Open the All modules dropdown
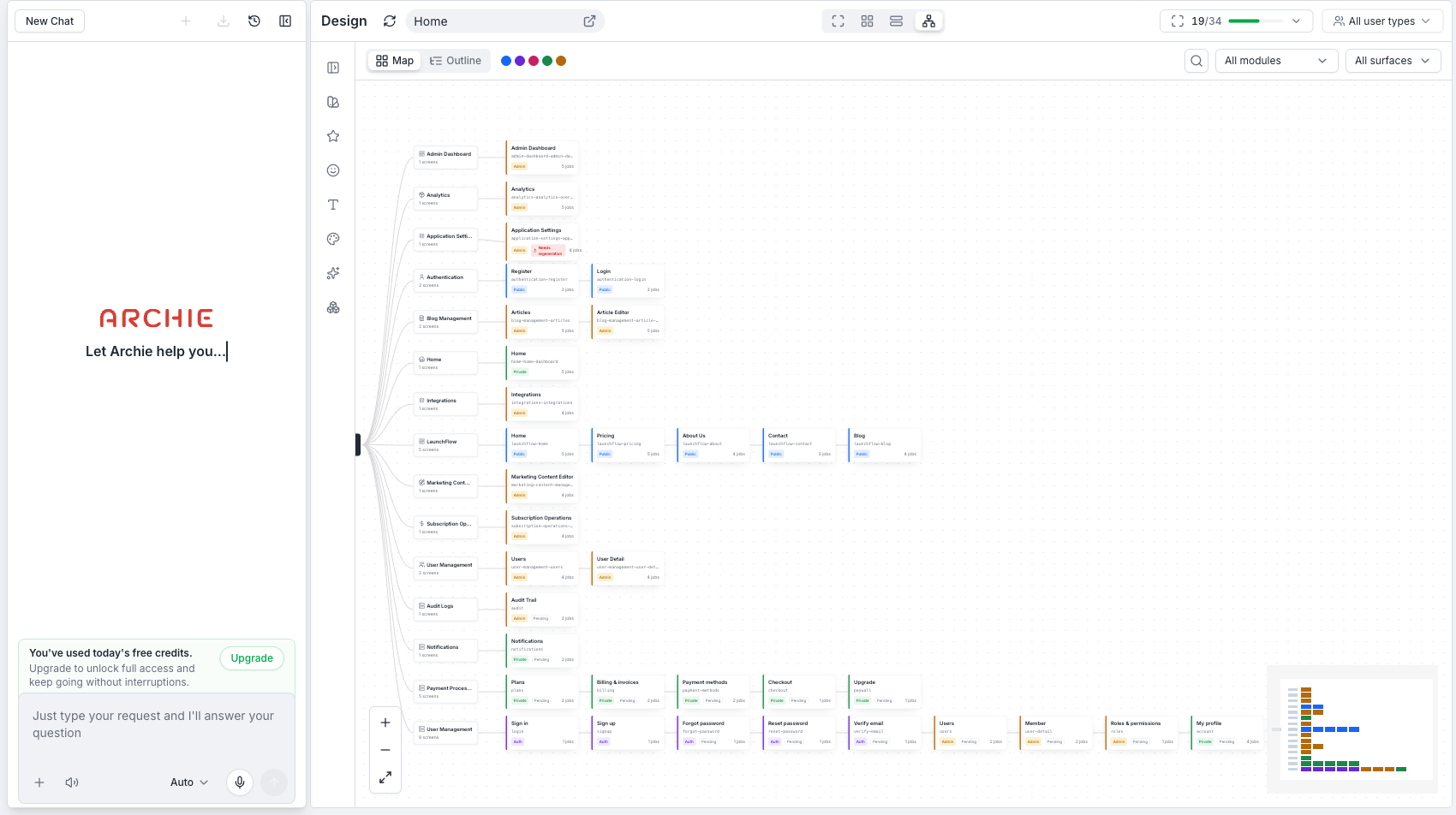 [x=1276, y=61]
